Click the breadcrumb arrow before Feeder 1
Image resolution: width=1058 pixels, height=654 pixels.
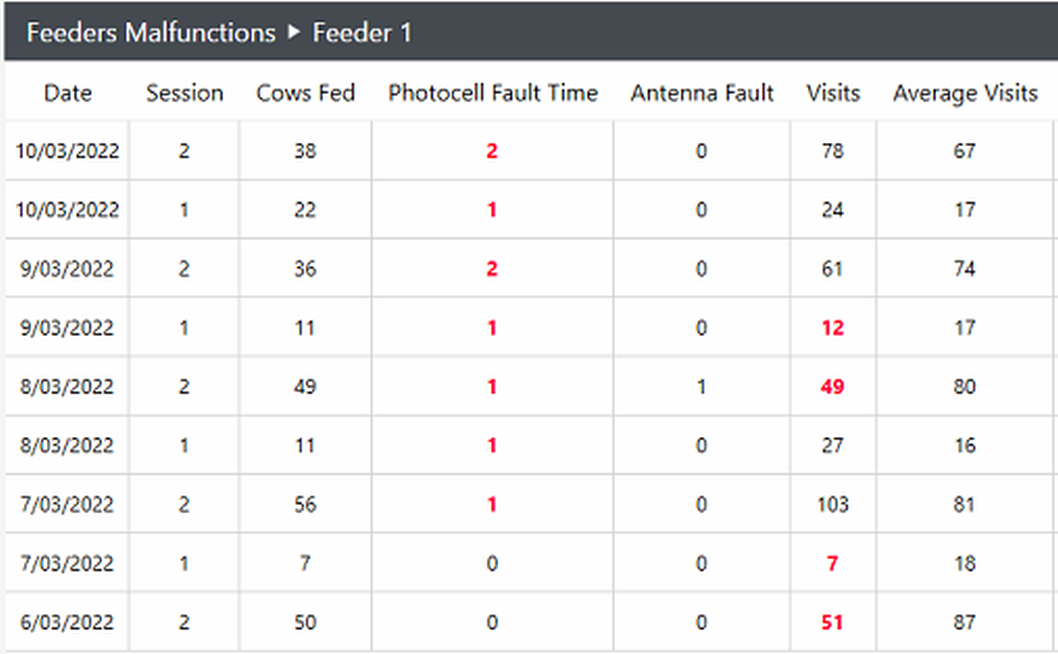coord(293,33)
